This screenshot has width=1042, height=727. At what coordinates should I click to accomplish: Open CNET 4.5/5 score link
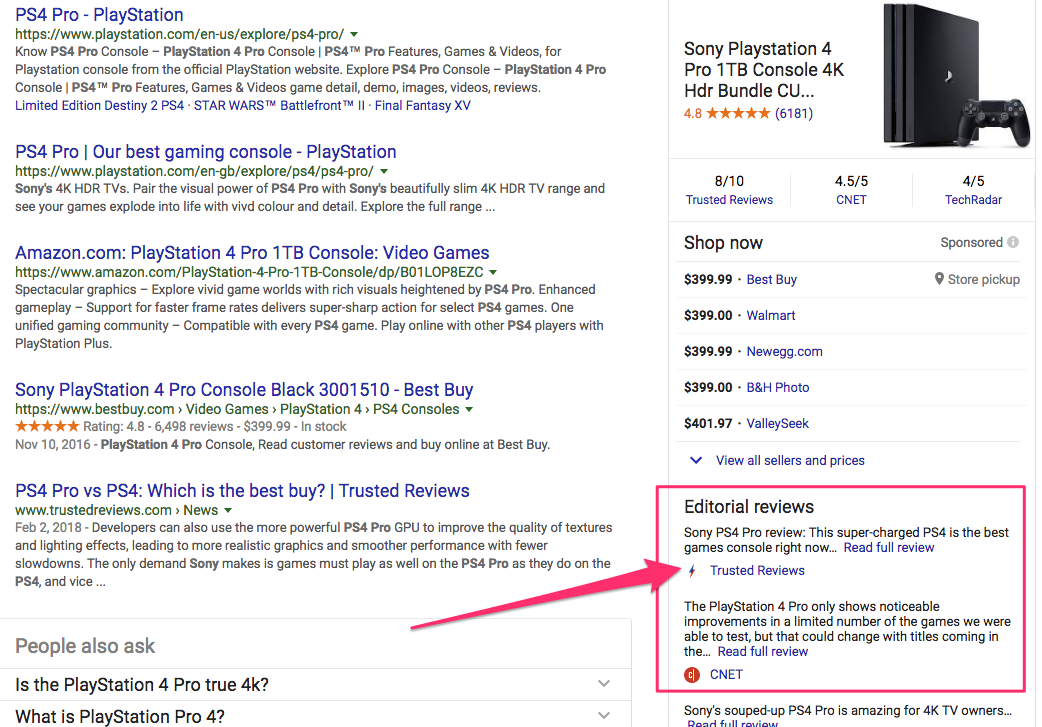coord(851,200)
